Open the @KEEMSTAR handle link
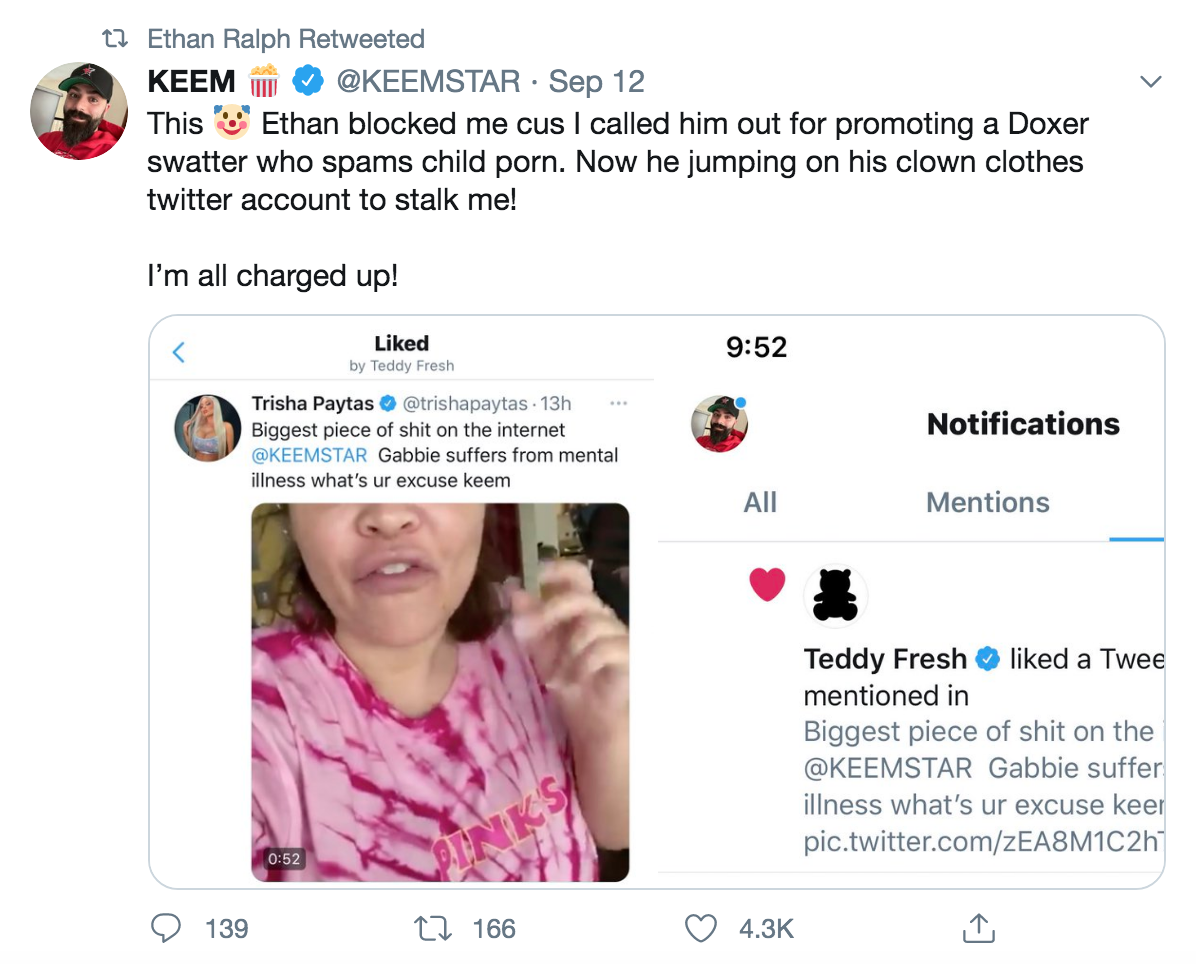 428,81
